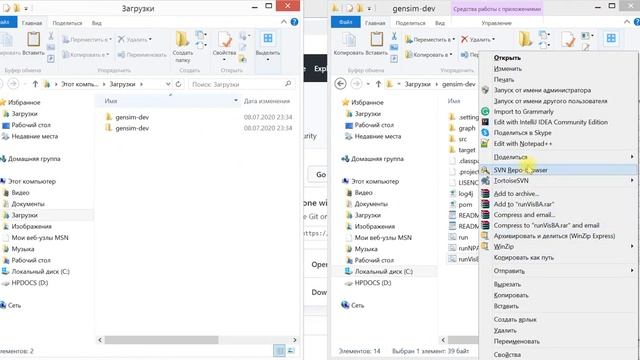Open 'Файл' tab in gensim-dev window
640x360 pixels.
click(345, 22)
